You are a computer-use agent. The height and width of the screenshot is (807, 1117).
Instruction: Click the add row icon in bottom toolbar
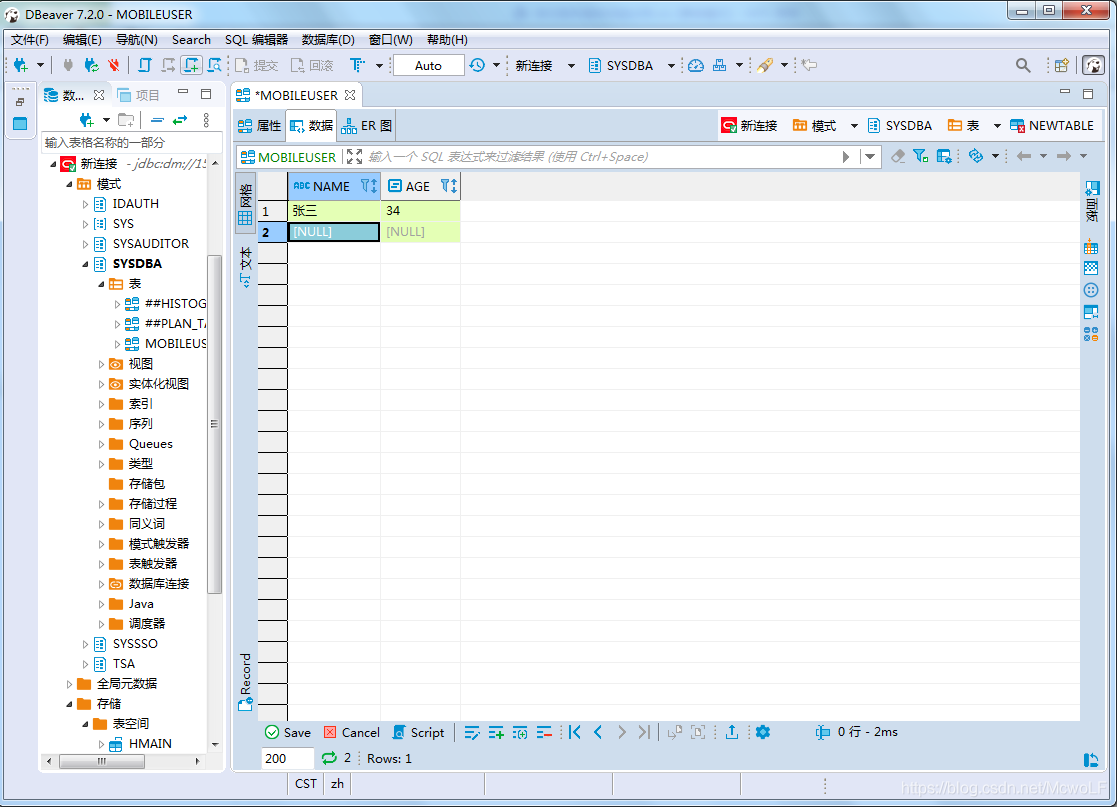click(x=496, y=732)
